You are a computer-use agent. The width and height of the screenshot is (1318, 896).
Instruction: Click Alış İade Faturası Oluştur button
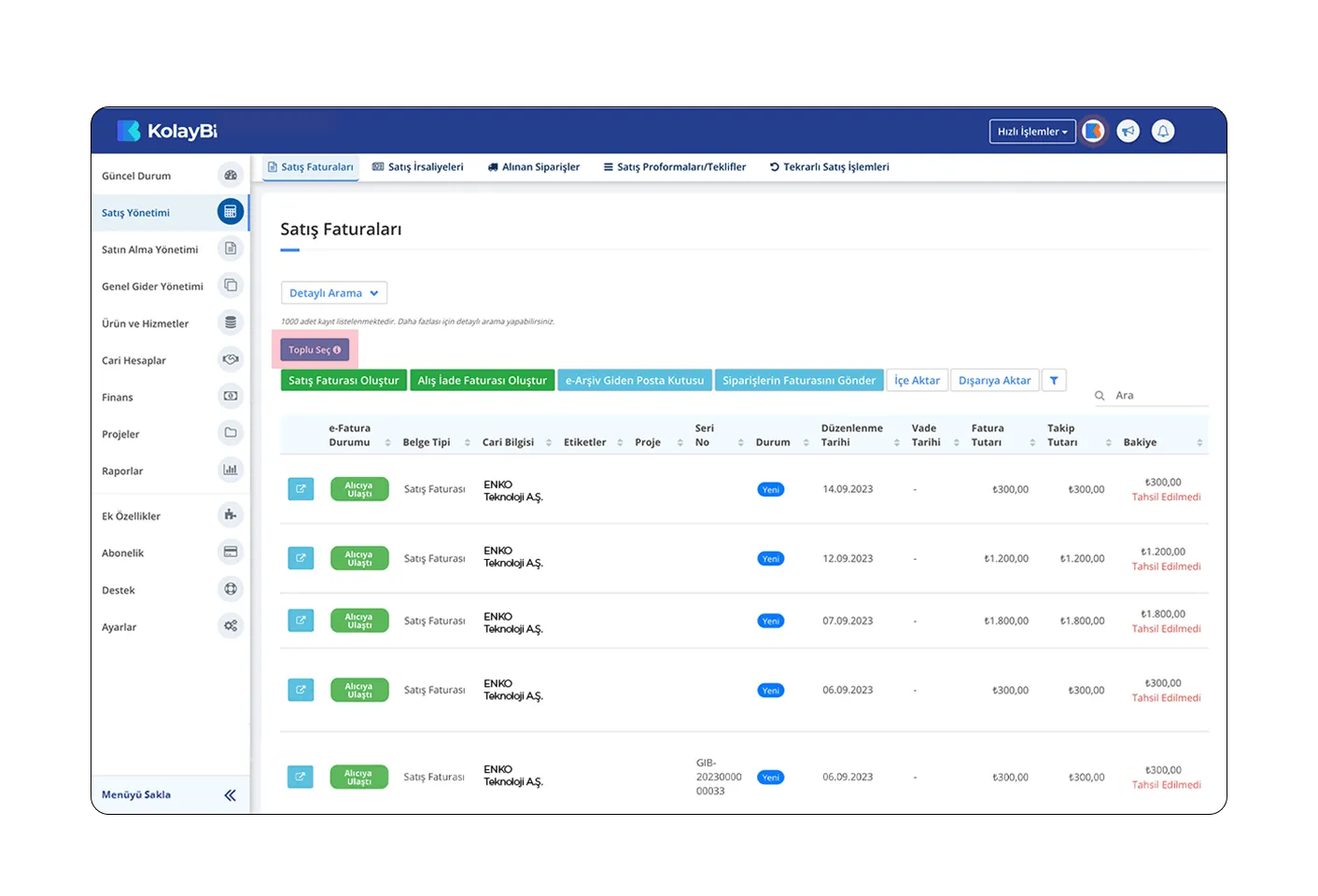coord(482,380)
